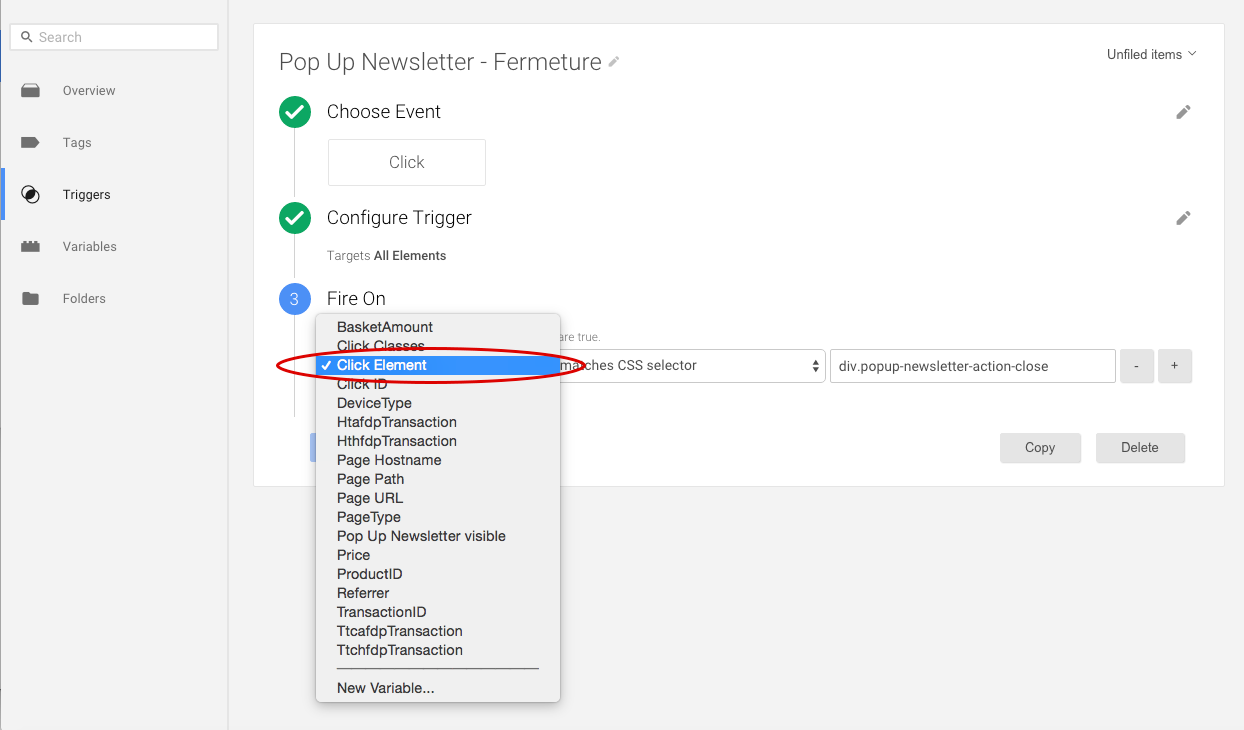Click the Click event type box
Image resolution: width=1244 pixels, height=730 pixels.
point(407,162)
